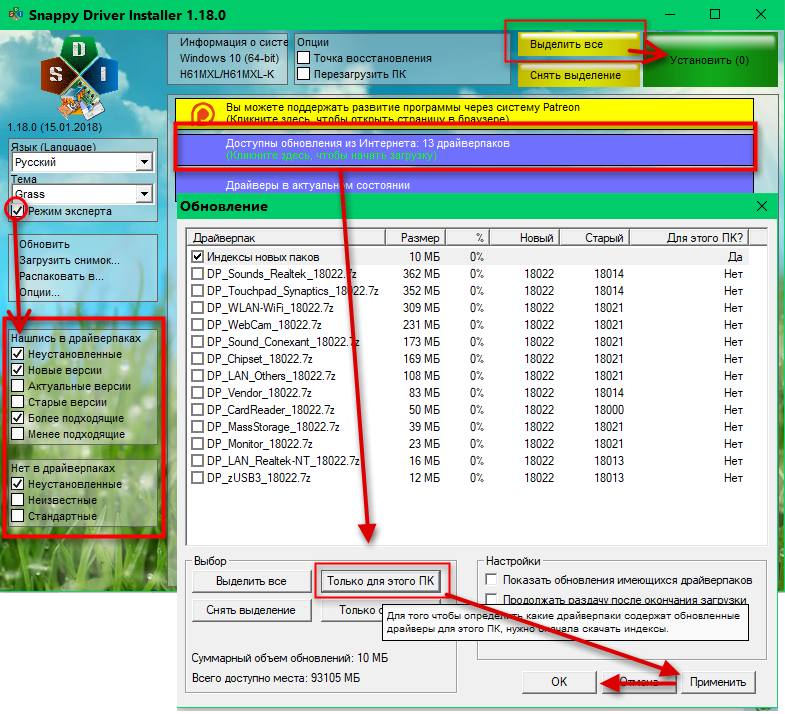Sort by Старый column header
Image resolution: width=785 pixels, height=714 pixels.
pos(594,238)
